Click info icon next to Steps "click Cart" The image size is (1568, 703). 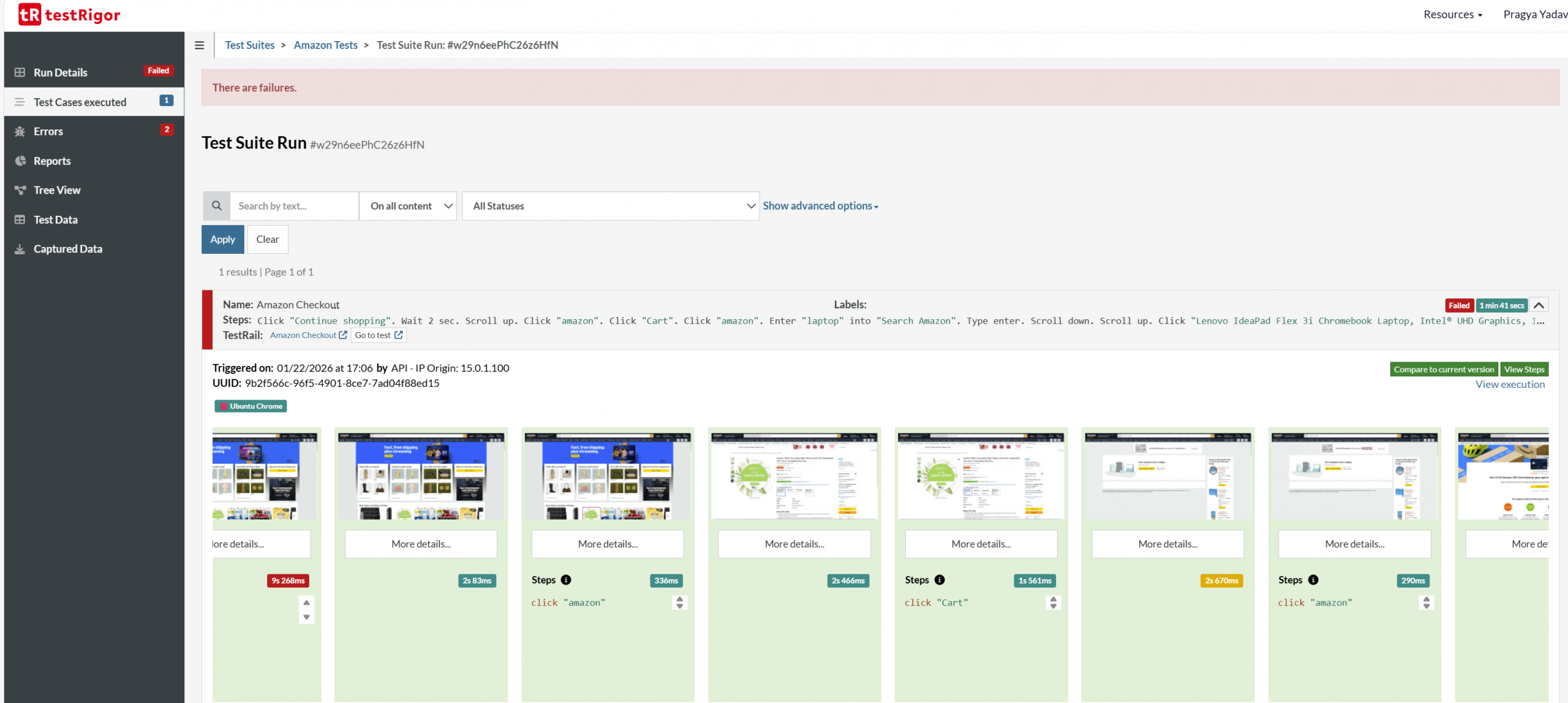click(x=940, y=580)
